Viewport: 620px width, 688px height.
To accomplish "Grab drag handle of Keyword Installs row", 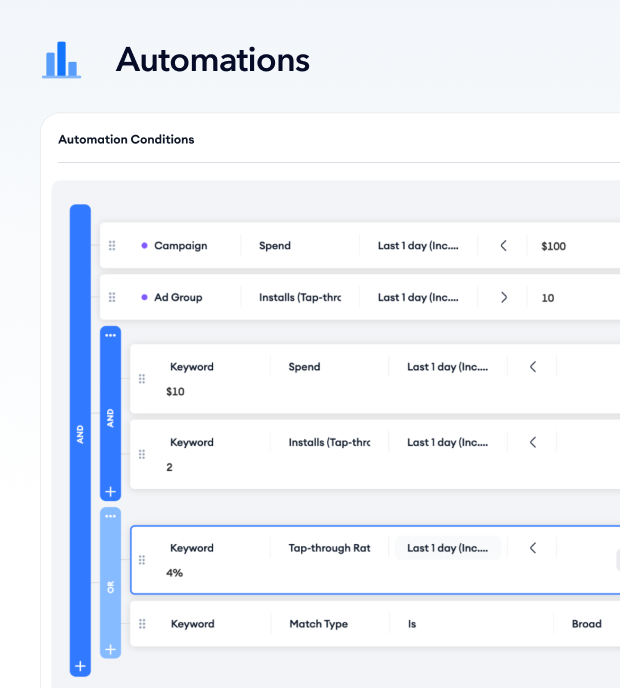I will [x=142, y=454].
